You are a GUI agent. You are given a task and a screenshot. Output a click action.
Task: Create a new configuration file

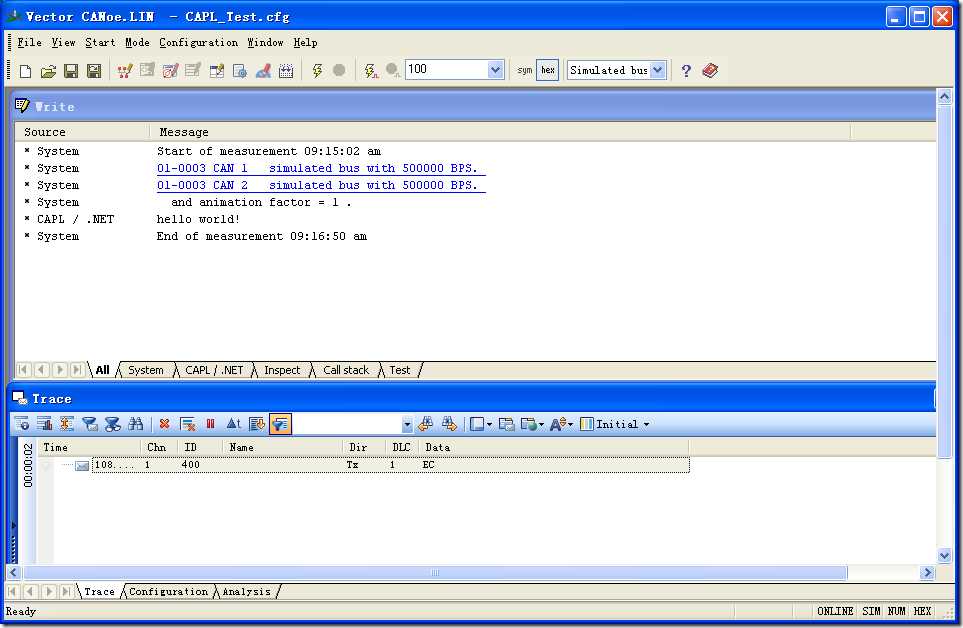pyautogui.click(x=25, y=71)
